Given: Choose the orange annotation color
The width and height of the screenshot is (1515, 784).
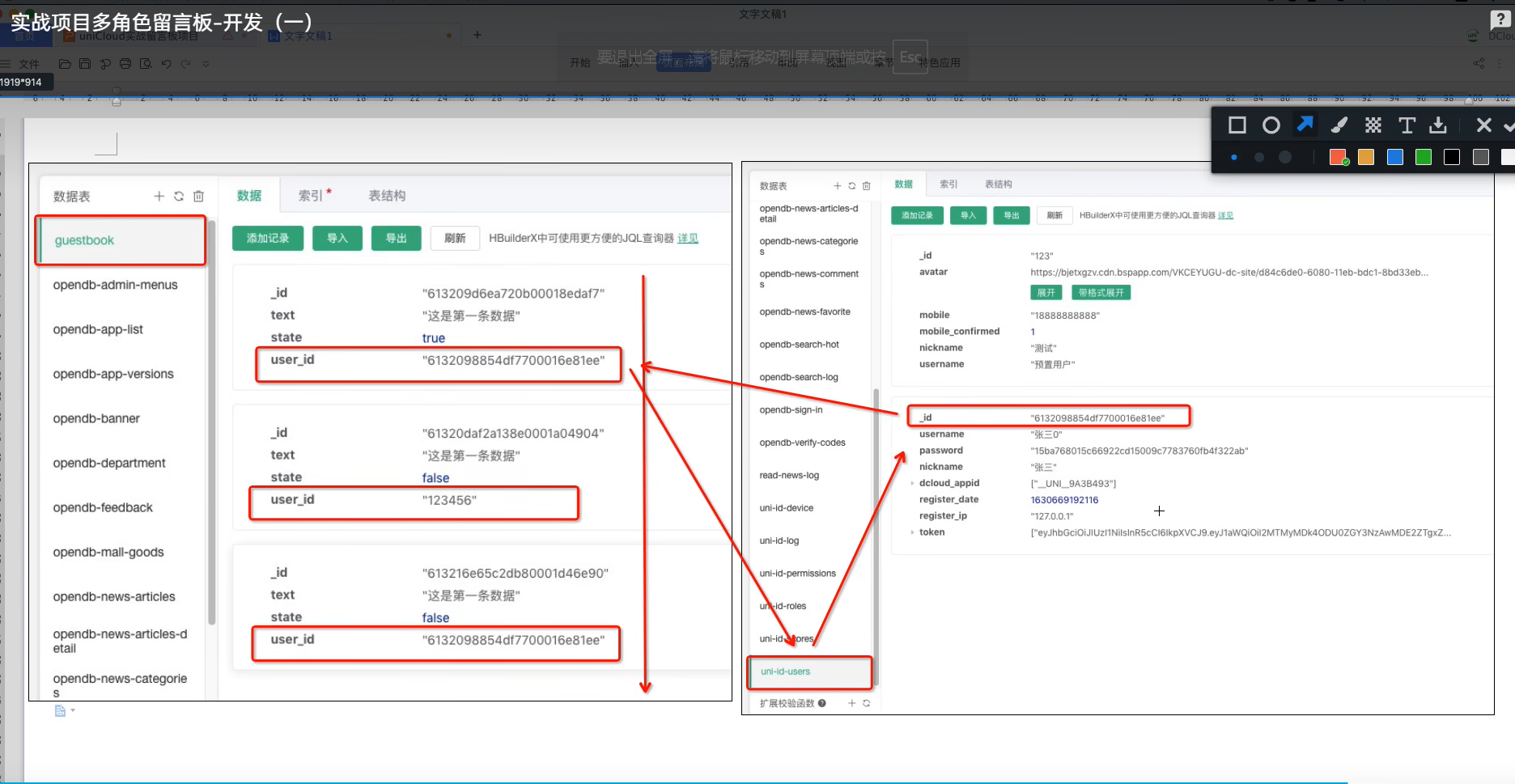Looking at the screenshot, I should pyautogui.click(x=1366, y=157).
